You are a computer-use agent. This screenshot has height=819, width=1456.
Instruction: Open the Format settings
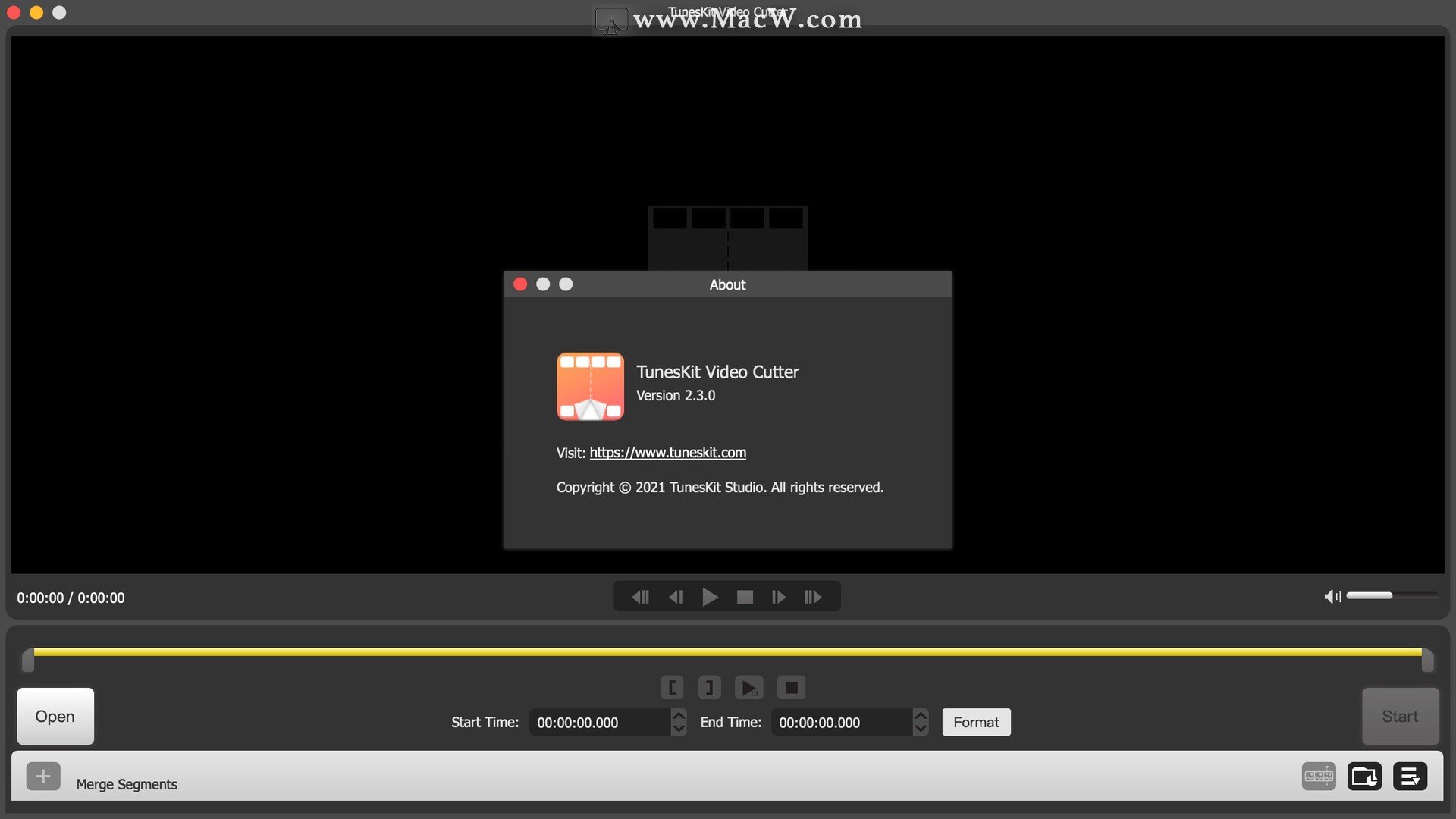point(976,722)
